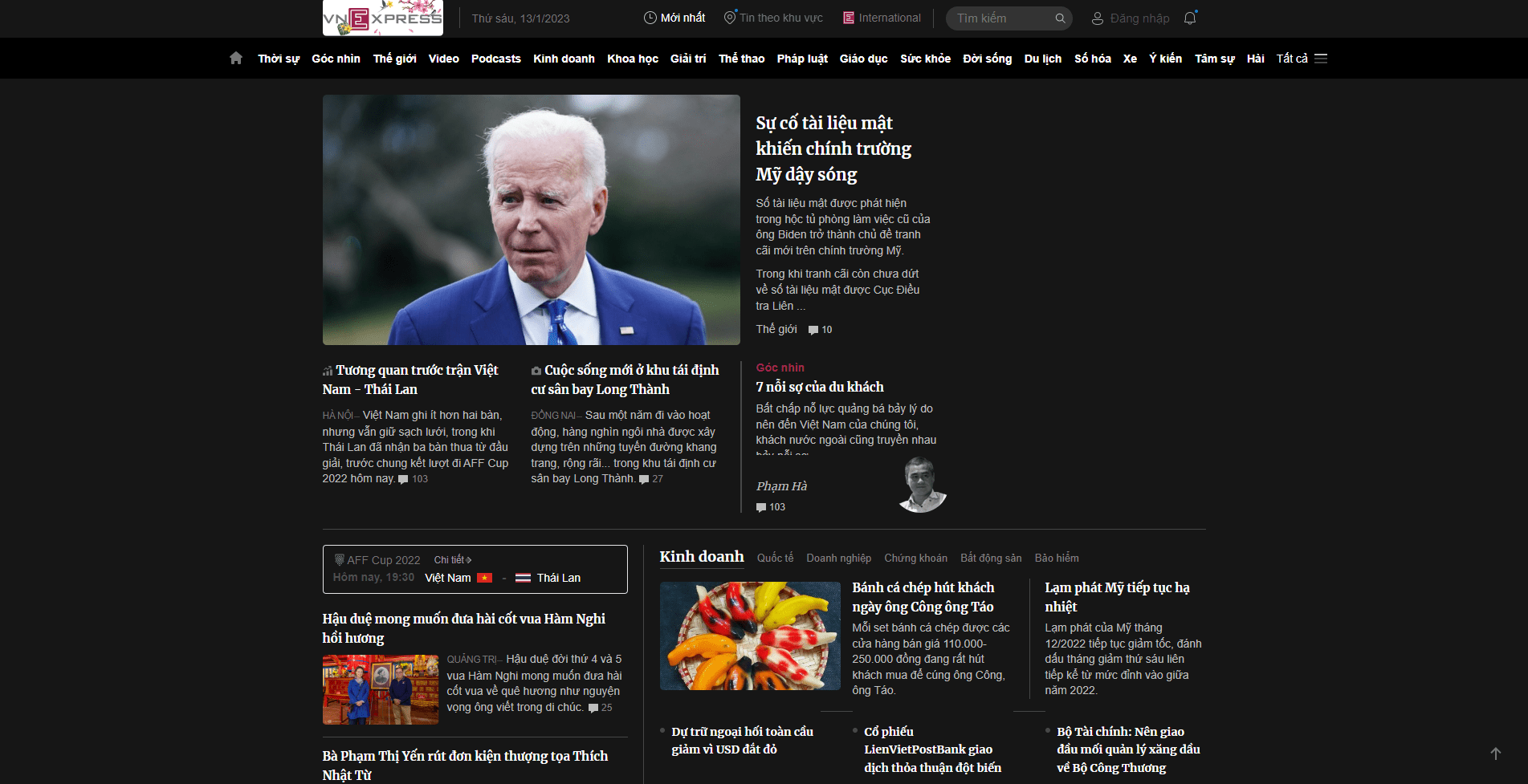1528x784 pixels.
Task: Open the notifications bell
Action: tap(1190, 18)
